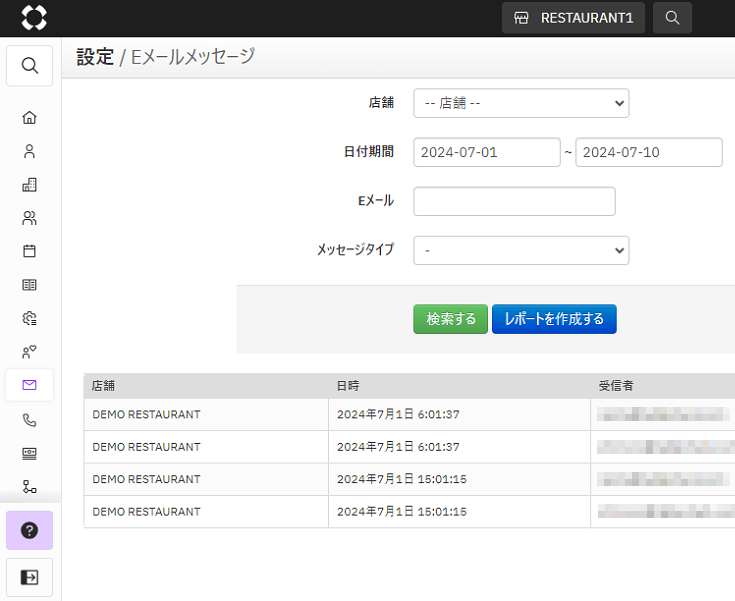This screenshot has height=601, width=735.
Task: Open the building icon in sidebar
Action: coord(29,185)
